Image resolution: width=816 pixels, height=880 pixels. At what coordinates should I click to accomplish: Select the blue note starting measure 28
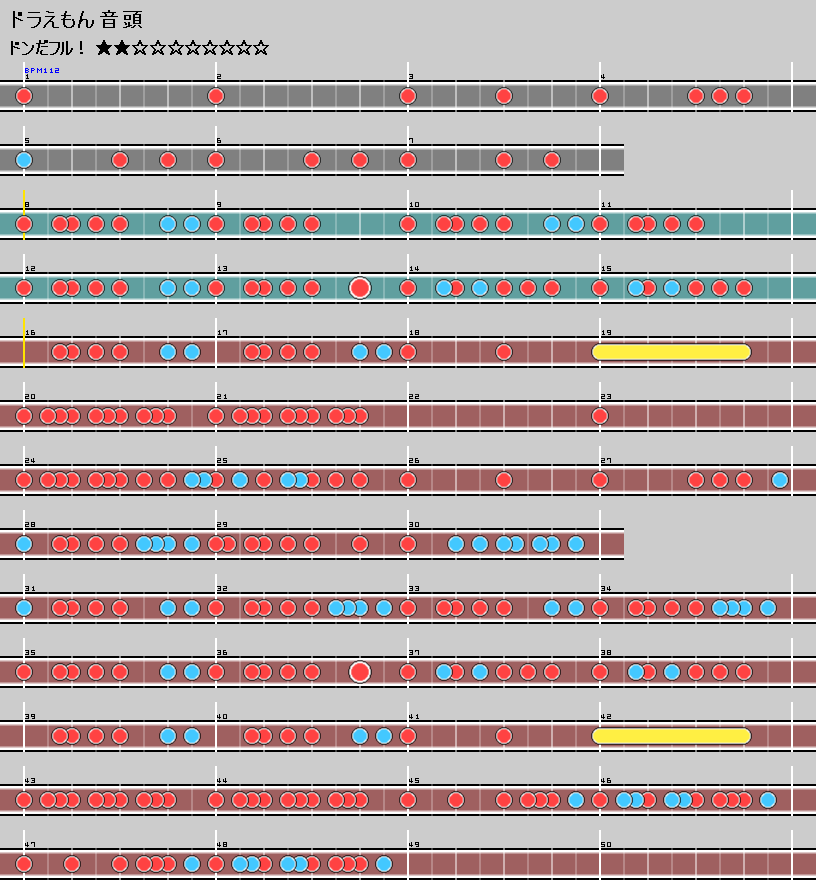coord(24,544)
